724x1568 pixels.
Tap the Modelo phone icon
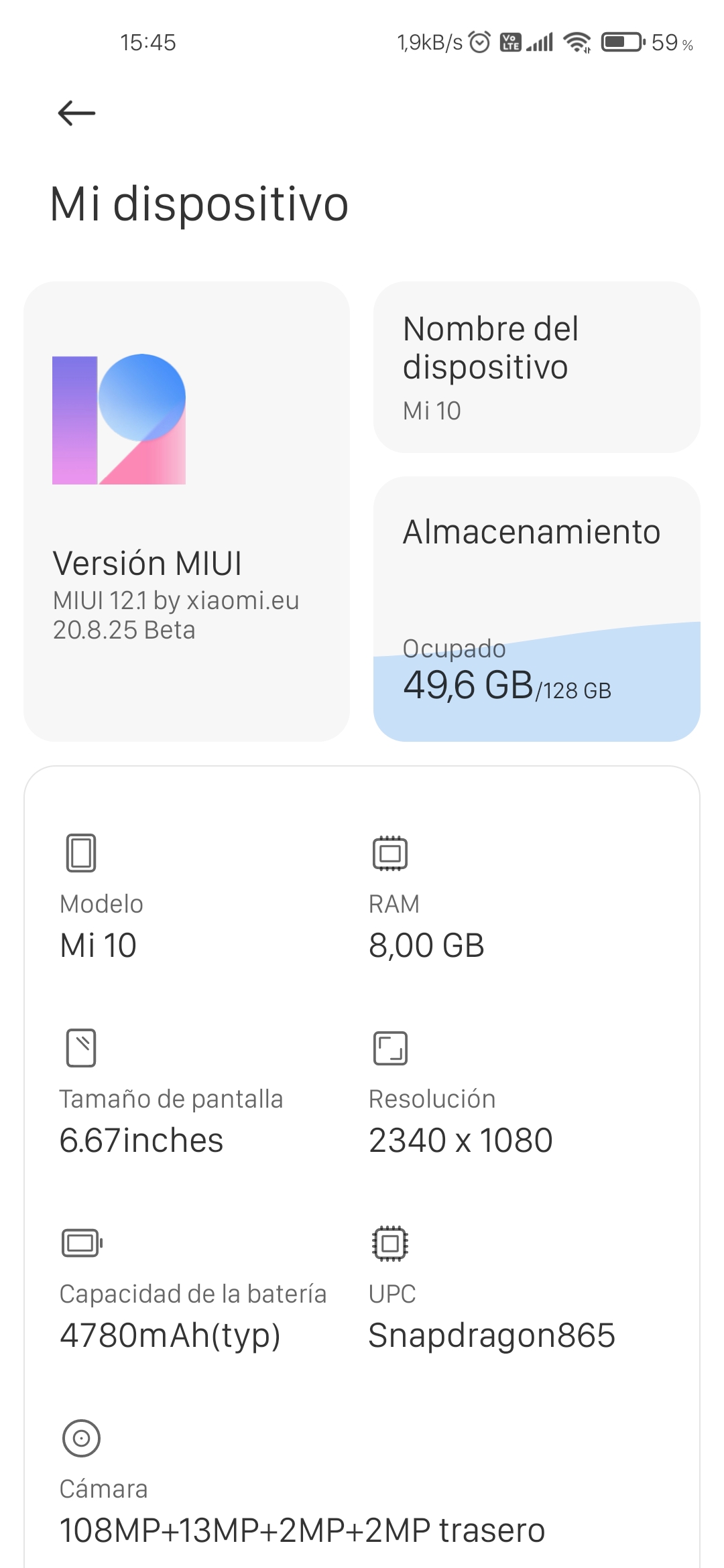point(81,852)
